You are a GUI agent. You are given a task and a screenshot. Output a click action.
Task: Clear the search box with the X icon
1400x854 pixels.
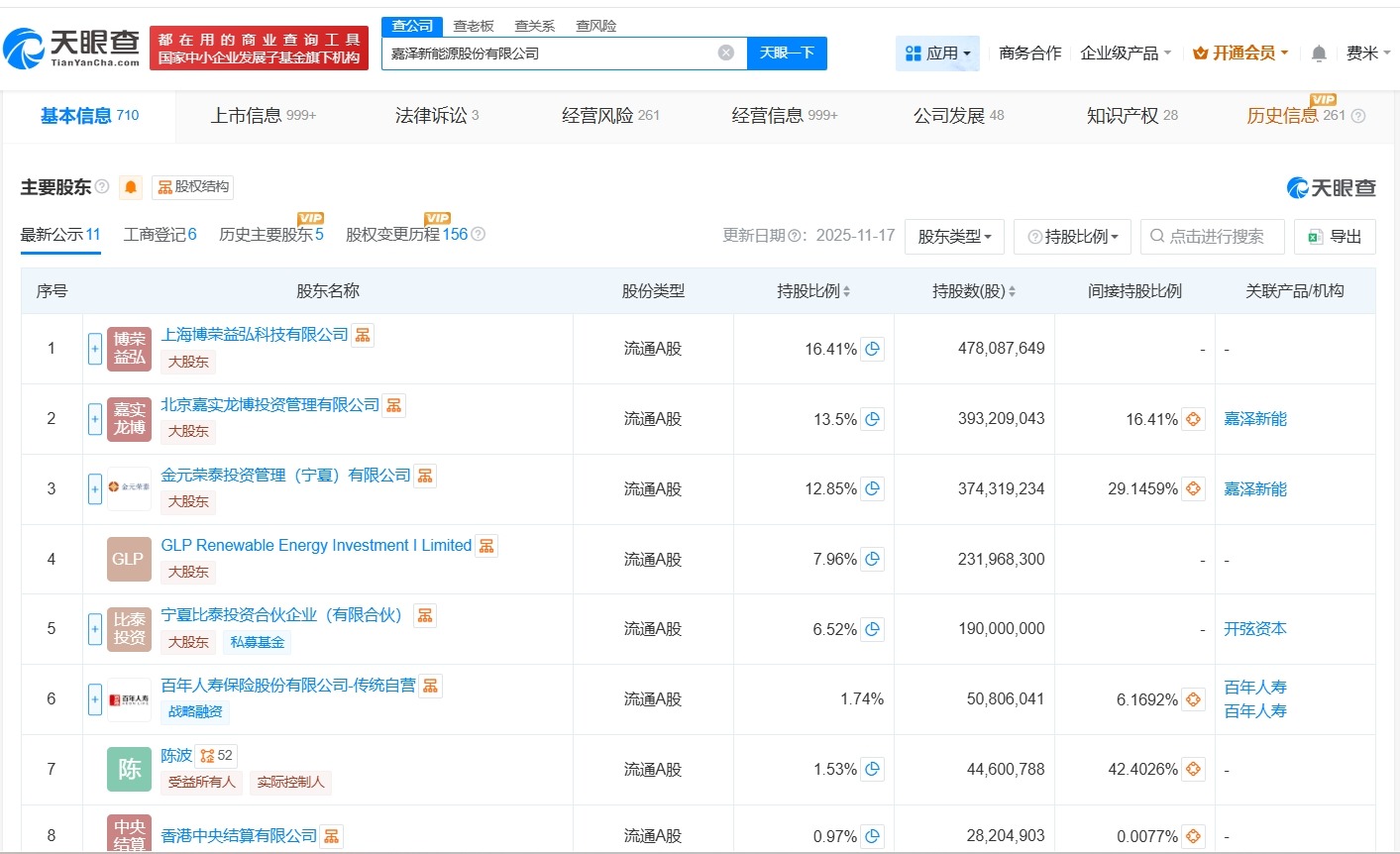pos(725,53)
